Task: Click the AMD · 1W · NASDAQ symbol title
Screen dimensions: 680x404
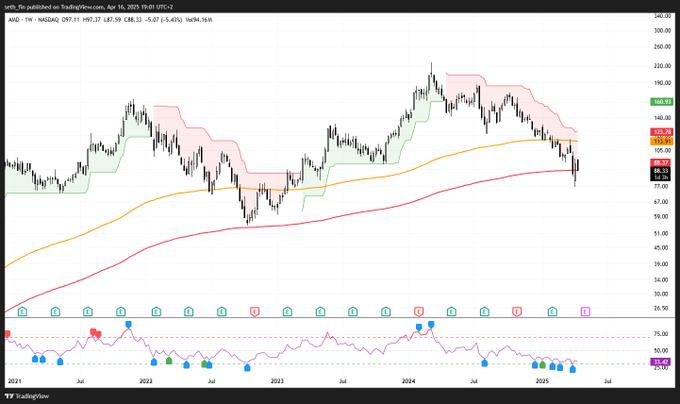Action: point(33,20)
